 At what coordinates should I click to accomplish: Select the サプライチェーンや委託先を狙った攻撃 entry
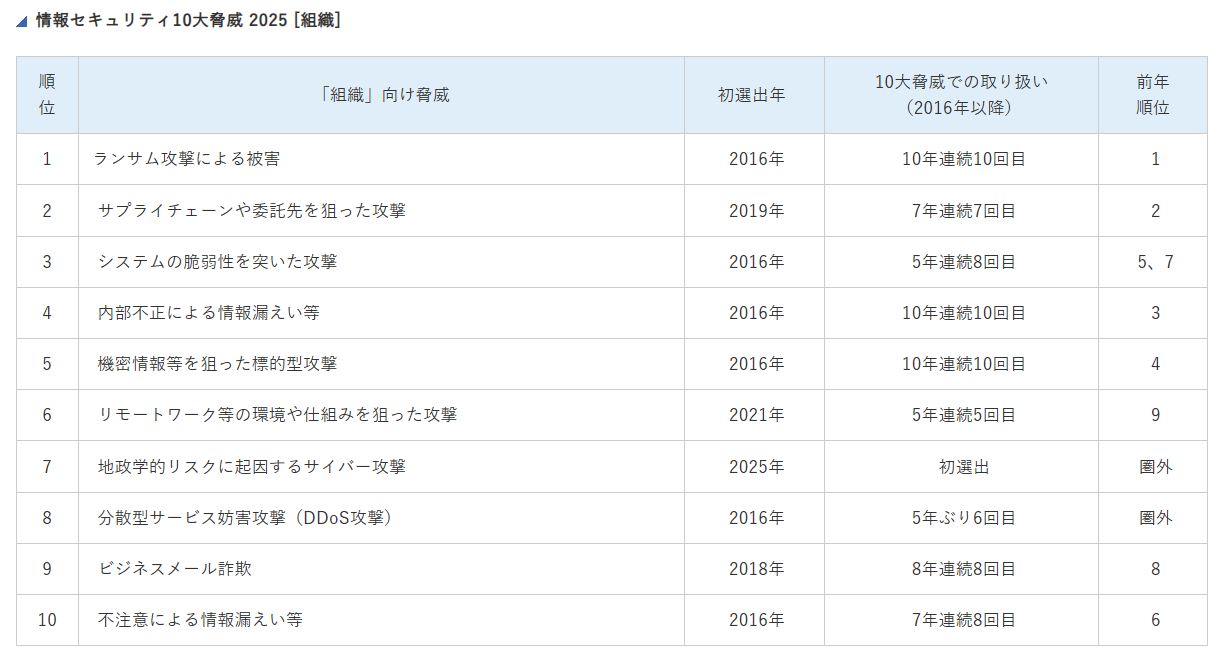(251, 211)
